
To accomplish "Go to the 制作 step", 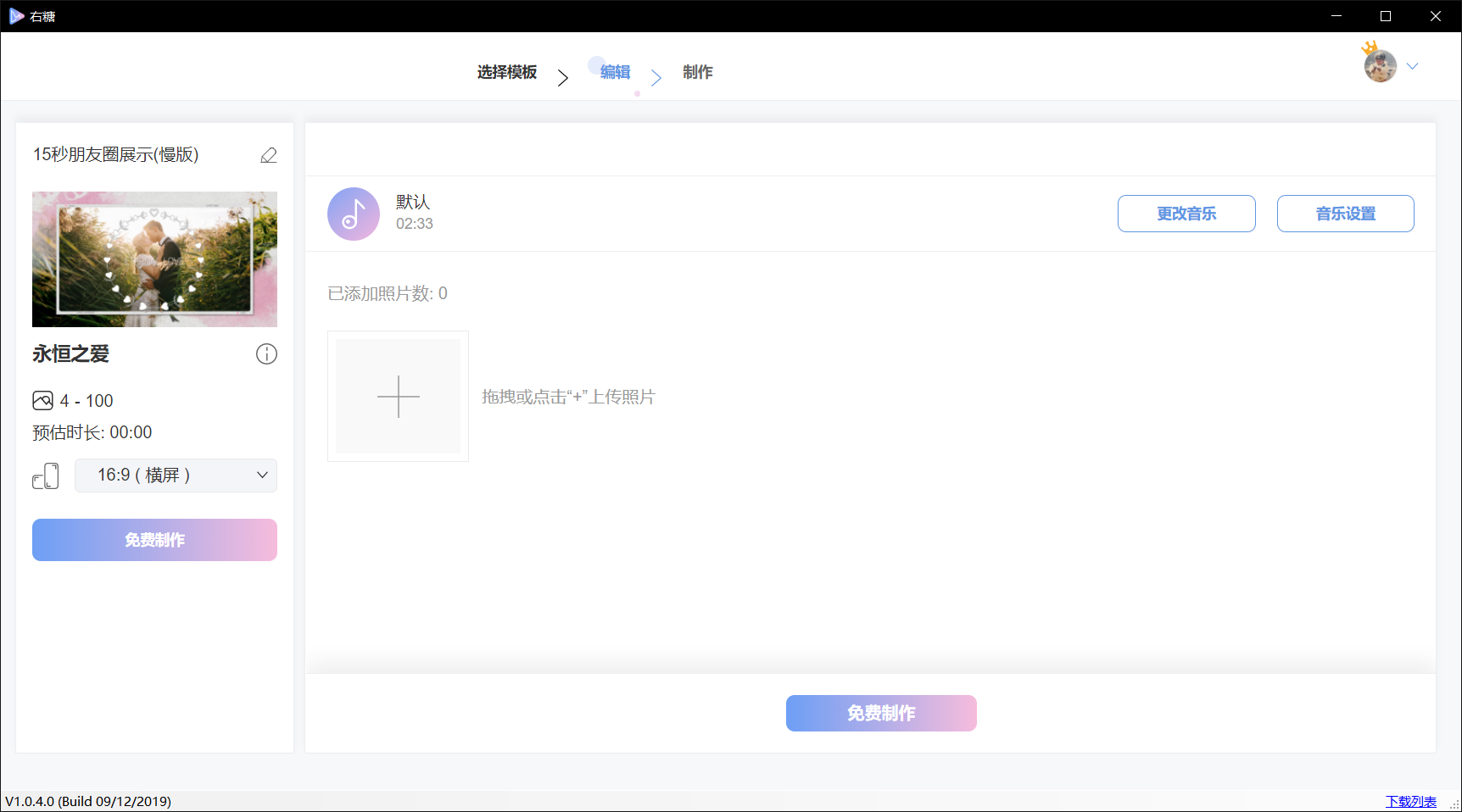I will [x=698, y=72].
